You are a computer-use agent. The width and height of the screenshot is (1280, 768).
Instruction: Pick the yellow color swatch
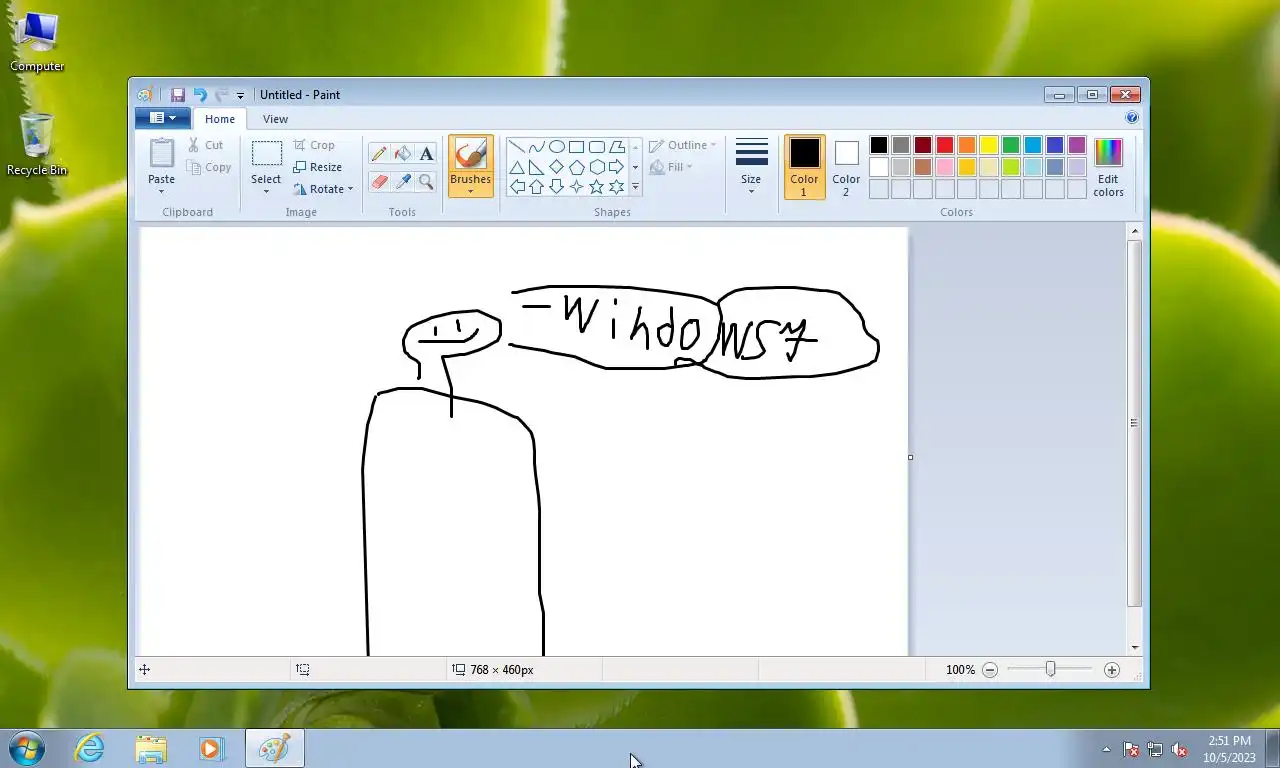[989, 145]
